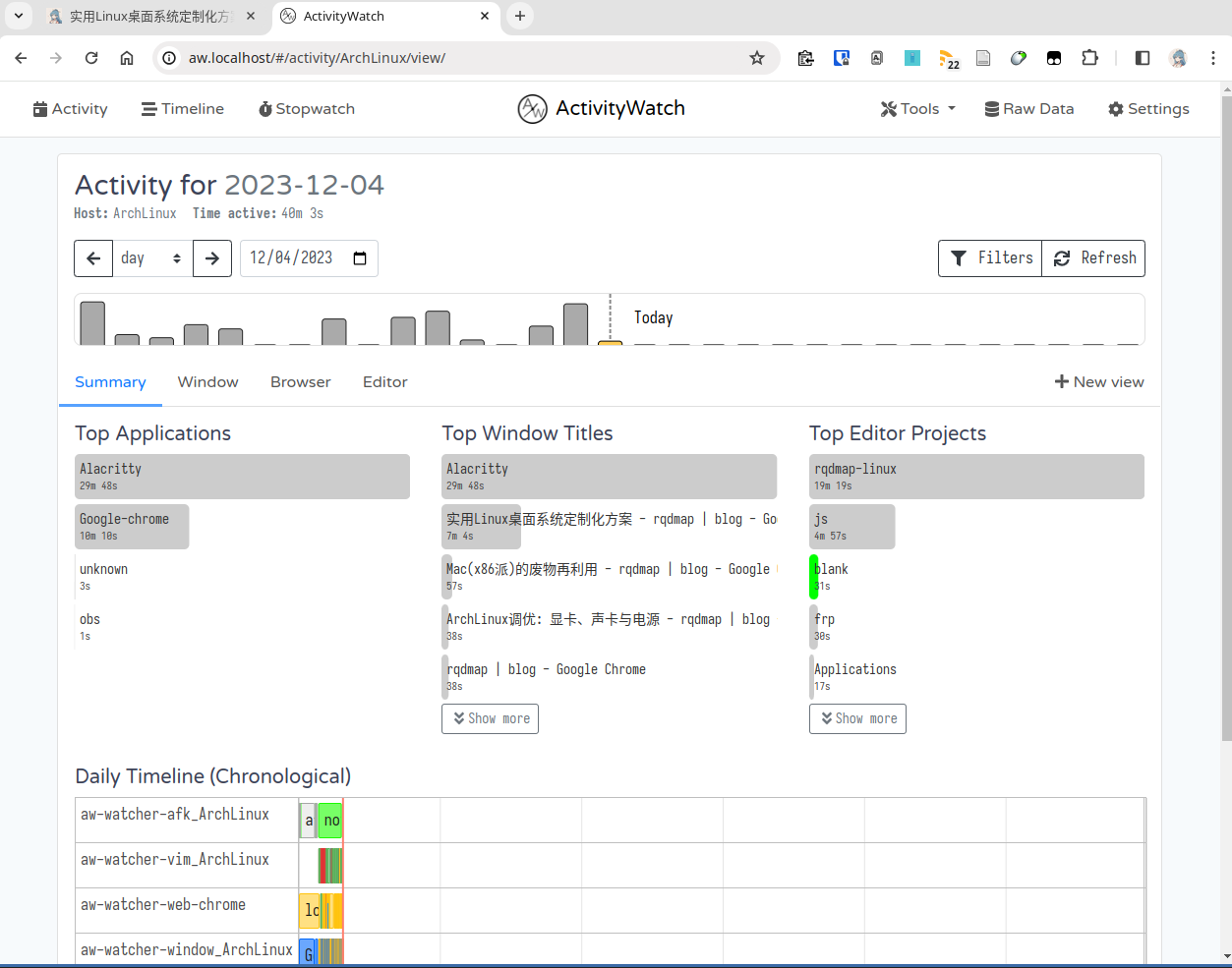1232x968 pixels.
Task: Open the Editor view tab
Action: (x=384, y=382)
